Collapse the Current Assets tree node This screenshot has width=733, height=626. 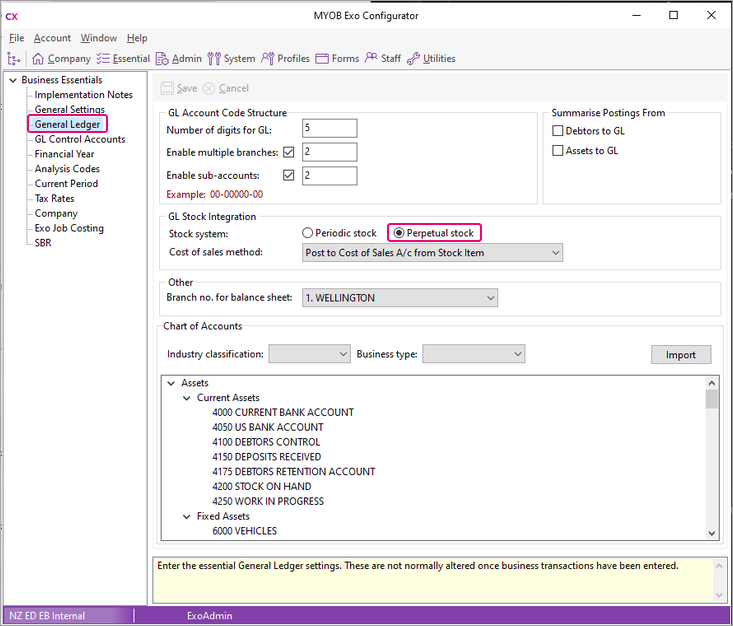coord(187,398)
